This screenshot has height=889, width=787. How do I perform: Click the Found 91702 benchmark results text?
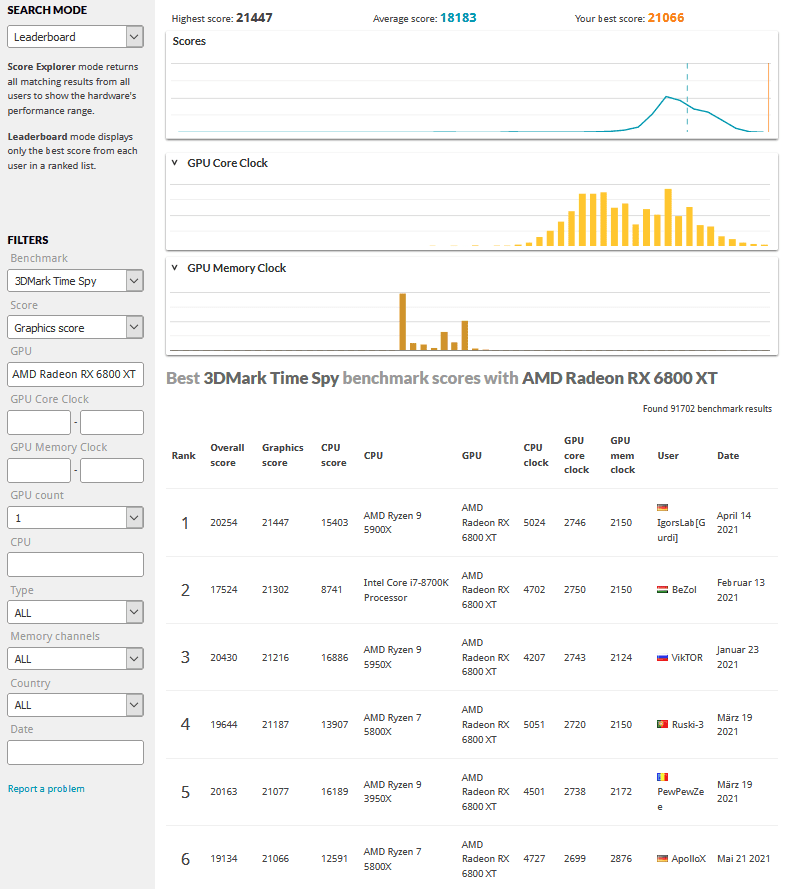[x=707, y=408]
